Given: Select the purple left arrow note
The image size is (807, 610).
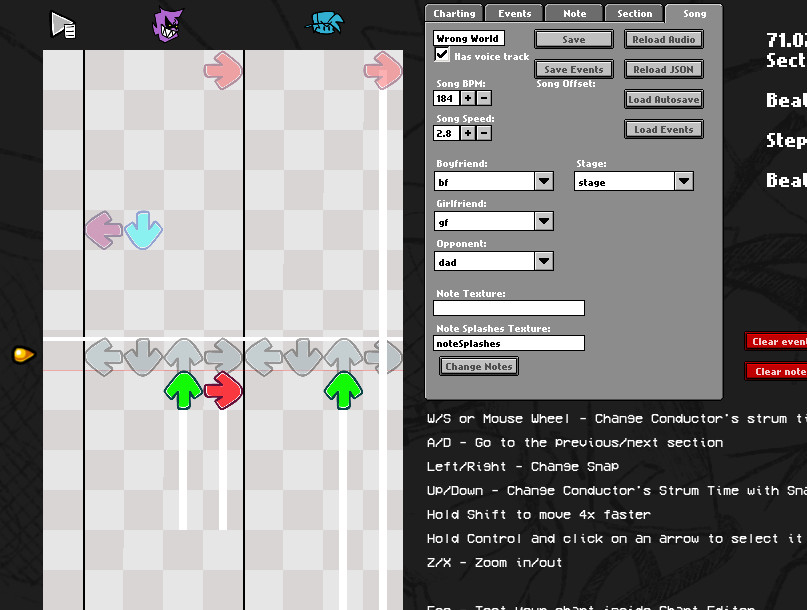Looking at the screenshot, I should 103,230.
